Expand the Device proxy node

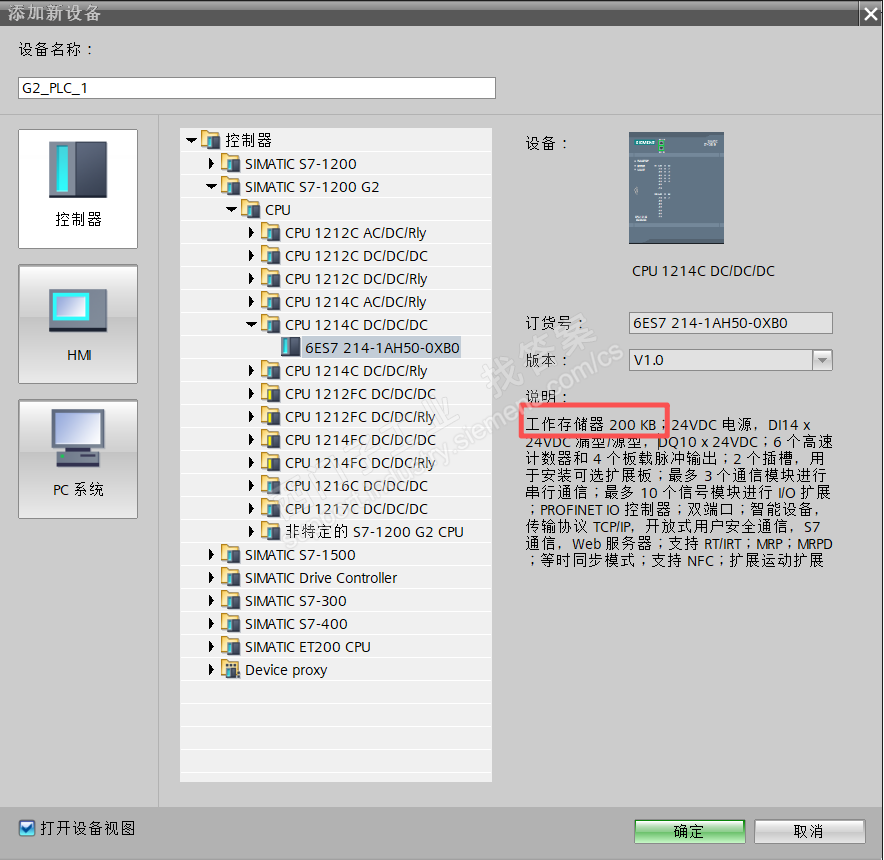(x=211, y=669)
